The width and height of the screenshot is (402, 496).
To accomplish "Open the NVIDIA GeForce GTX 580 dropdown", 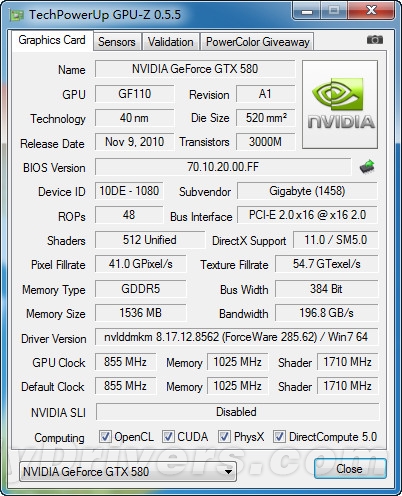I will [x=128, y=471].
